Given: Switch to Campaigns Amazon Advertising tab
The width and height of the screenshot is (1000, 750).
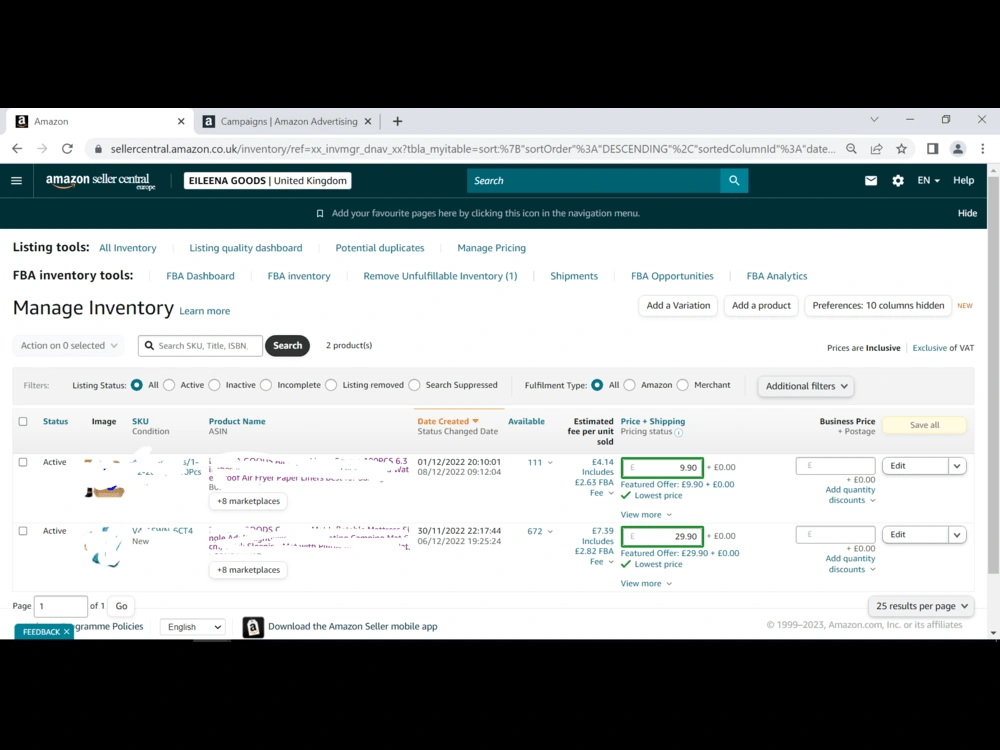Looking at the screenshot, I should pyautogui.click(x=288, y=121).
